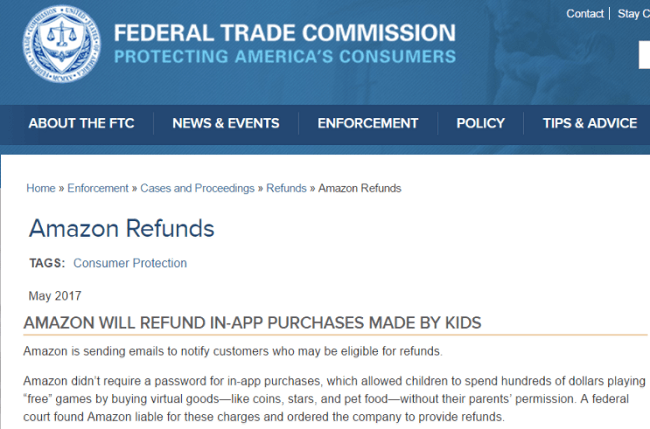Click the Amazon Refunds page heading
This screenshot has height=429, width=650.
[x=121, y=228]
